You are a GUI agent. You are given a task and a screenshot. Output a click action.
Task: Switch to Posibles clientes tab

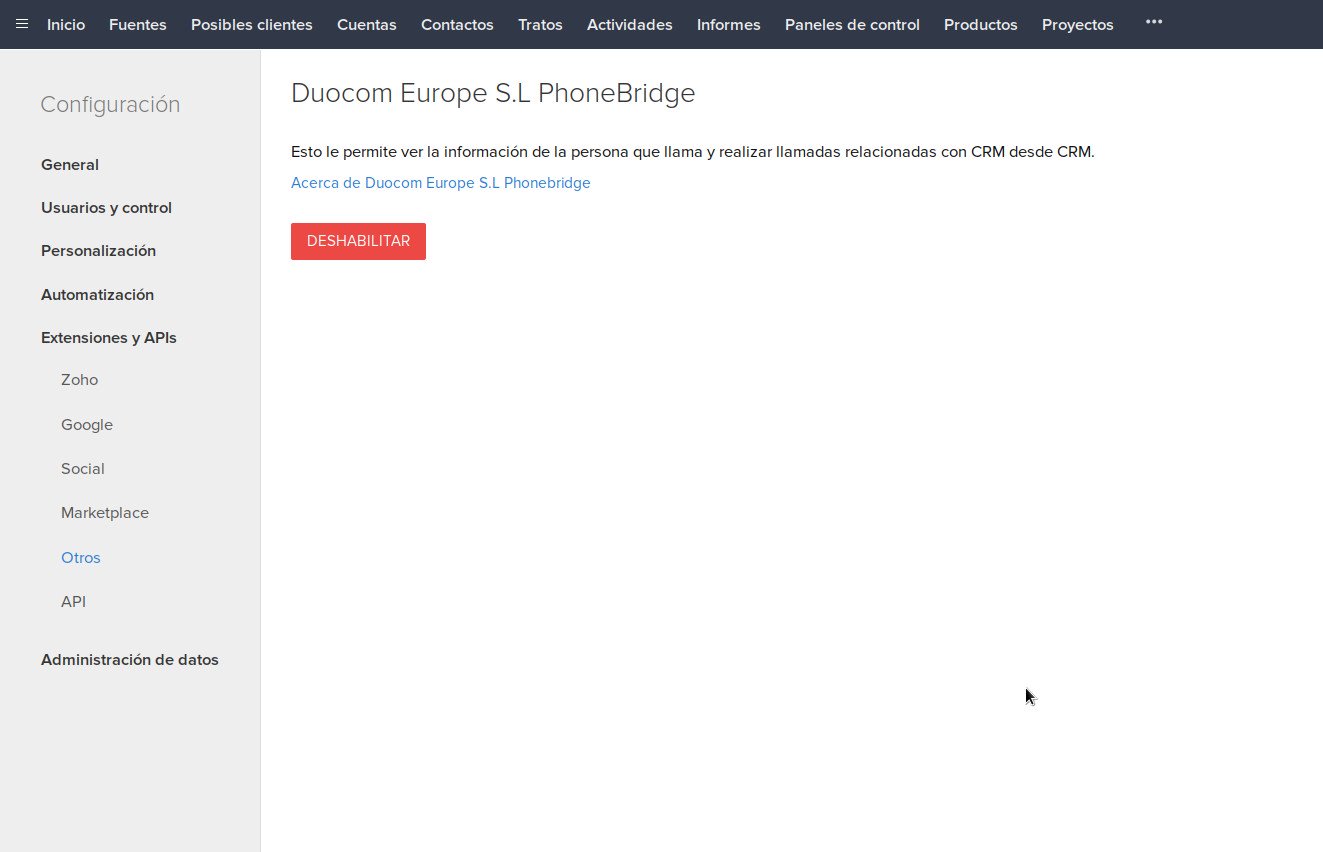251,25
